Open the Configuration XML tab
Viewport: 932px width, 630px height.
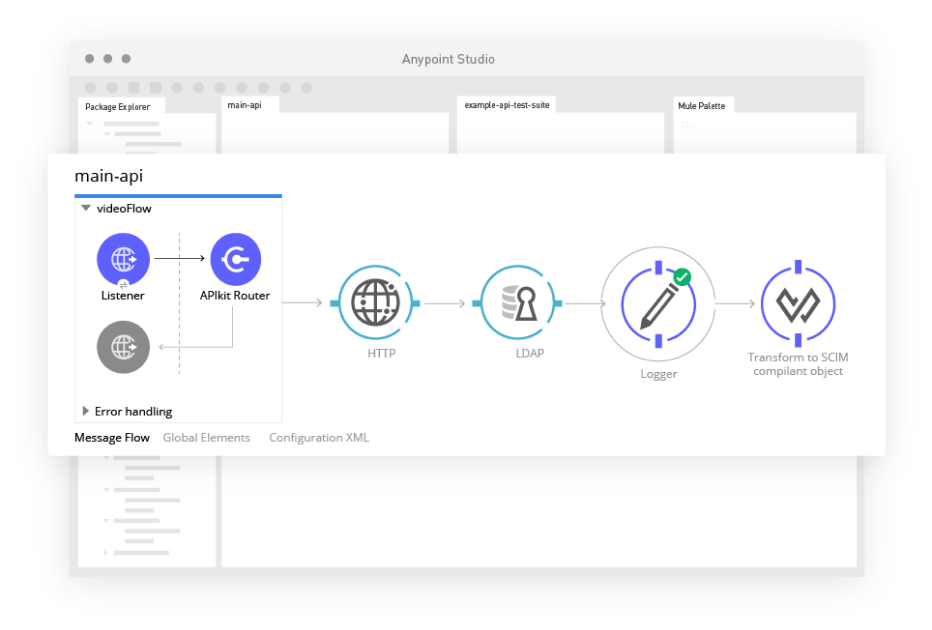tap(319, 438)
